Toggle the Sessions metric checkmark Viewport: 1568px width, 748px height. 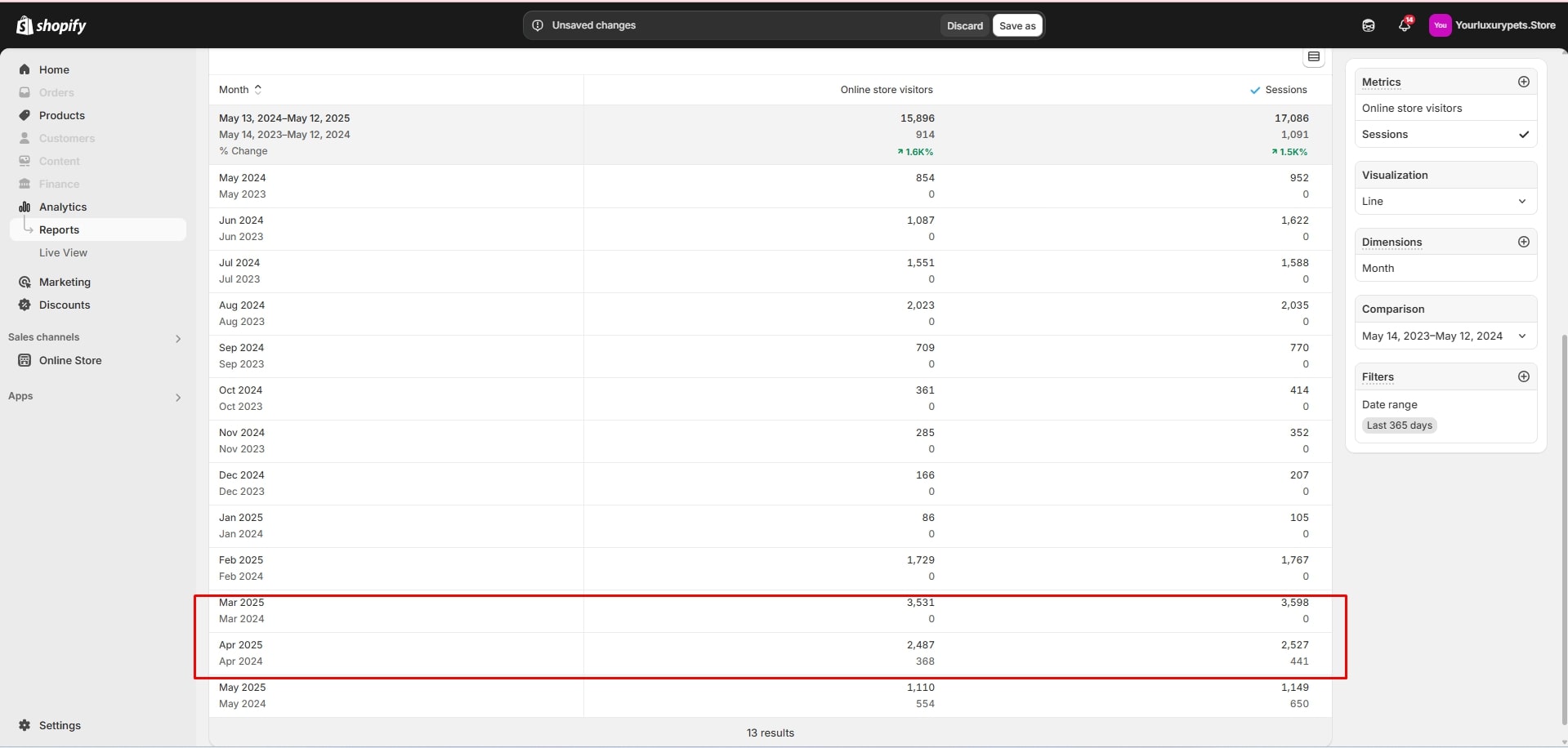tap(1523, 135)
